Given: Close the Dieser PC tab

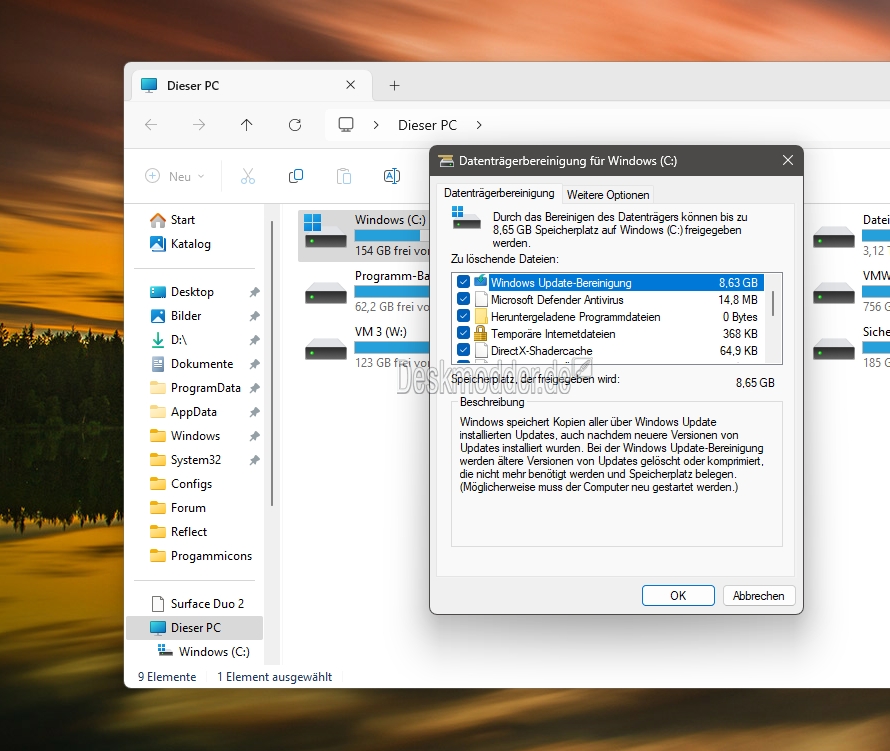Looking at the screenshot, I should (351, 85).
